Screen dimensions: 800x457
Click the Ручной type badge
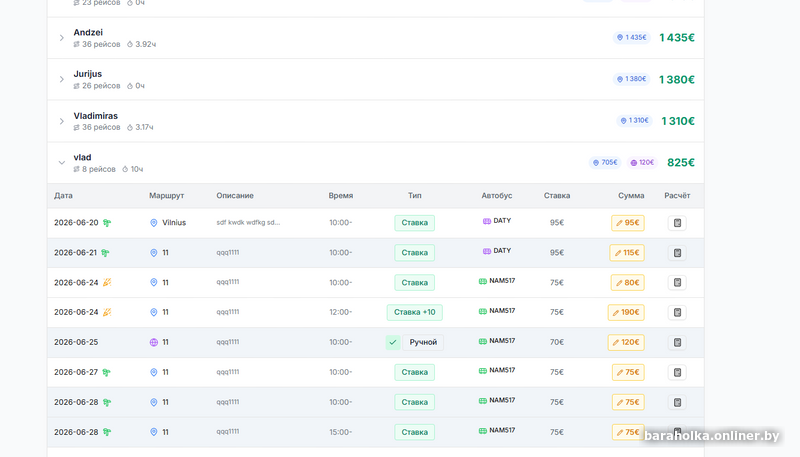423,342
